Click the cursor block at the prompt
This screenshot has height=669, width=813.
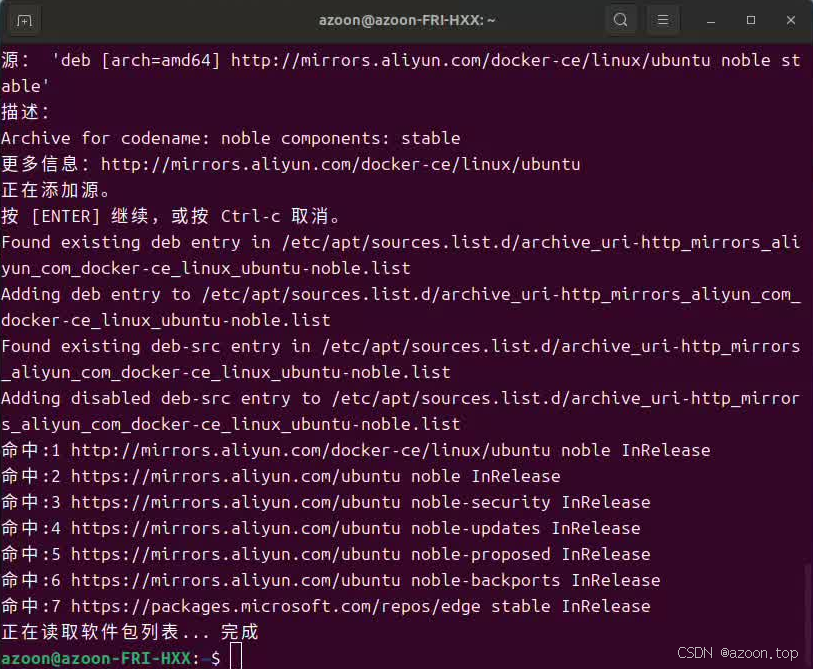(236, 656)
